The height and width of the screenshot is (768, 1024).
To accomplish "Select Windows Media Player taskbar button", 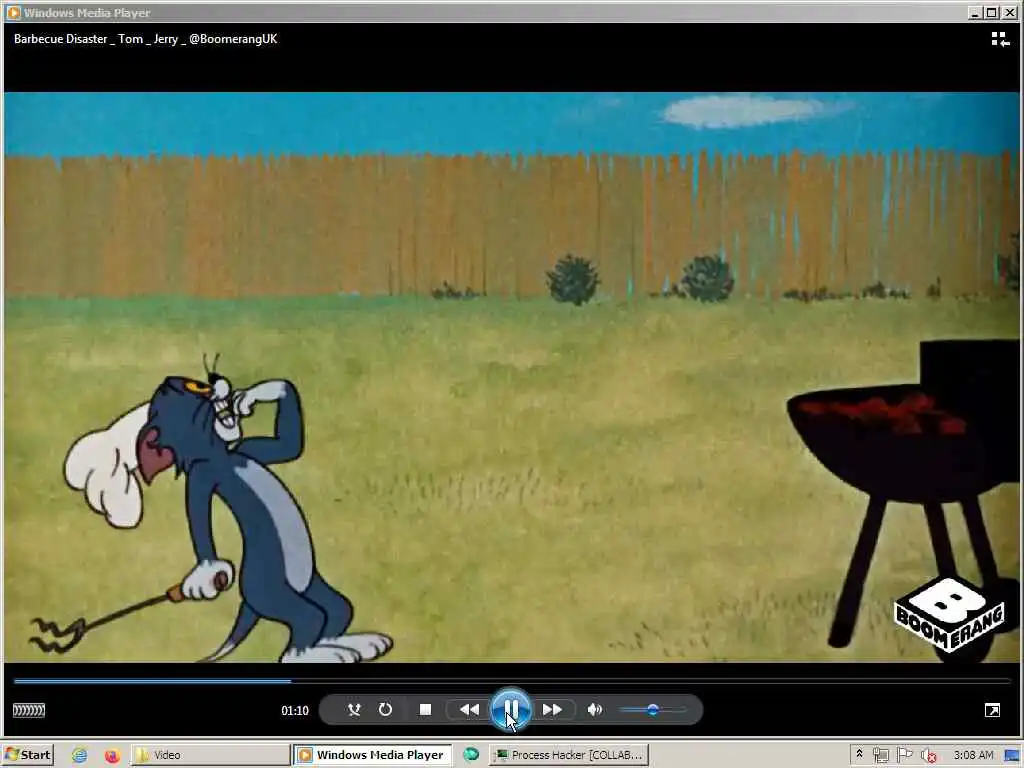I will click(372, 755).
